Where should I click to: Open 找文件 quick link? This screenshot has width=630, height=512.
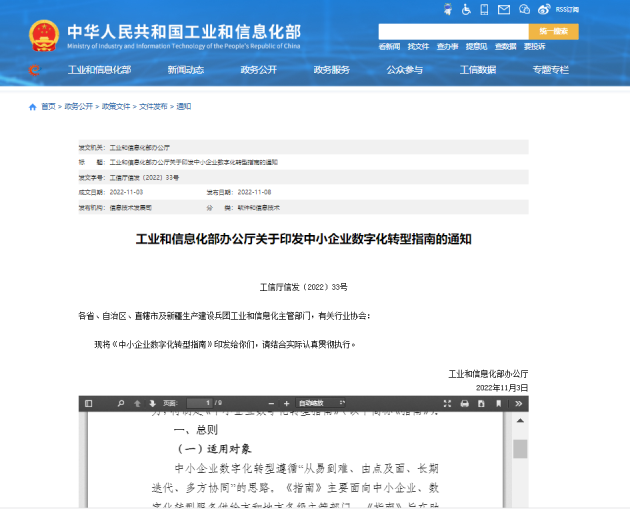coord(418,47)
